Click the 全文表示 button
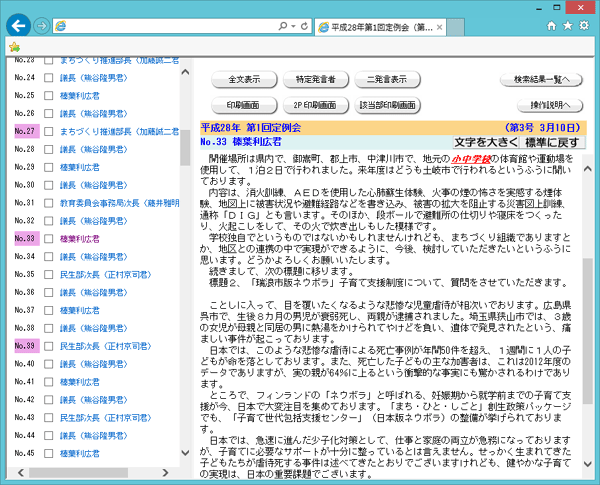 click(x=244, y=79)
